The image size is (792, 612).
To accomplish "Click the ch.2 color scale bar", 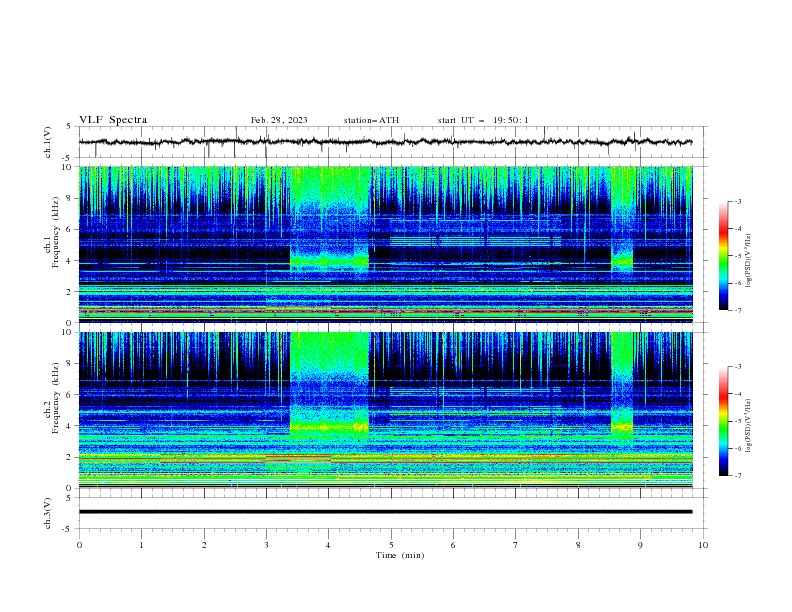I will point(724,421).
